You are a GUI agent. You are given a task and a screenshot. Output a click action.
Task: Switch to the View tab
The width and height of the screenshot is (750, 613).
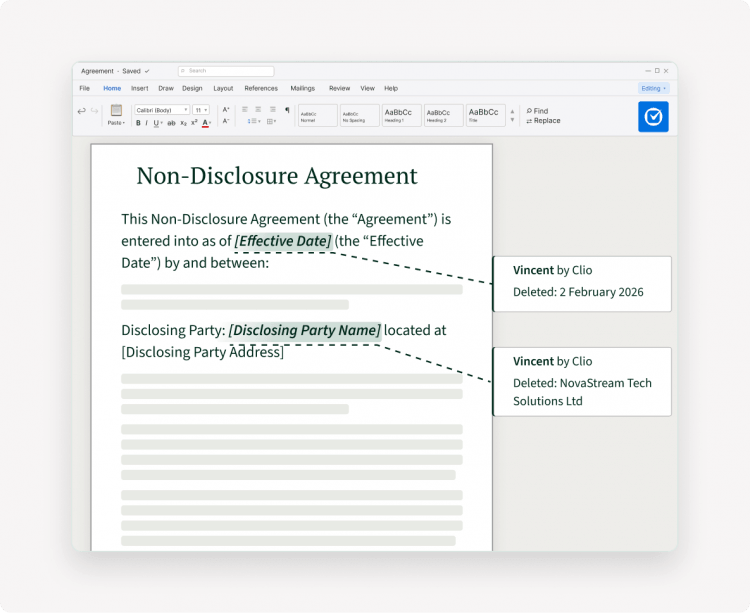coord(367,88)
